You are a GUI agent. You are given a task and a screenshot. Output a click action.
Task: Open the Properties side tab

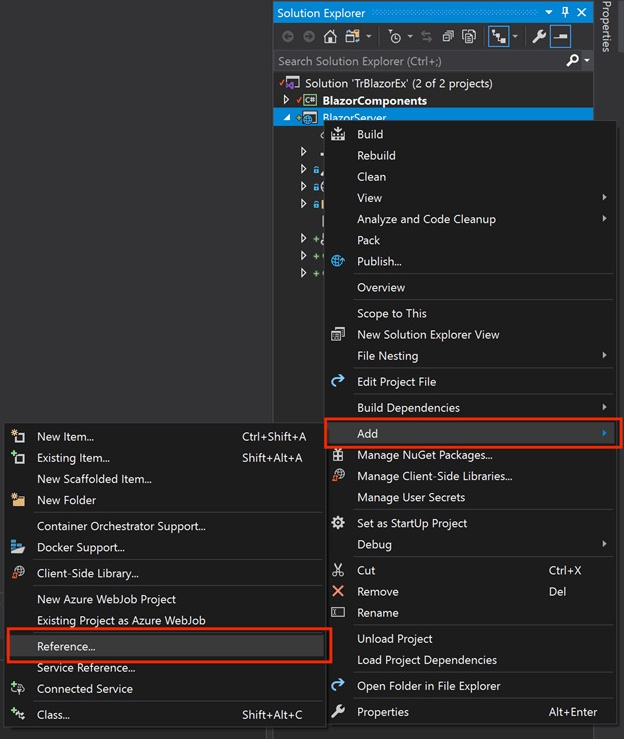(x=607, y=28)
